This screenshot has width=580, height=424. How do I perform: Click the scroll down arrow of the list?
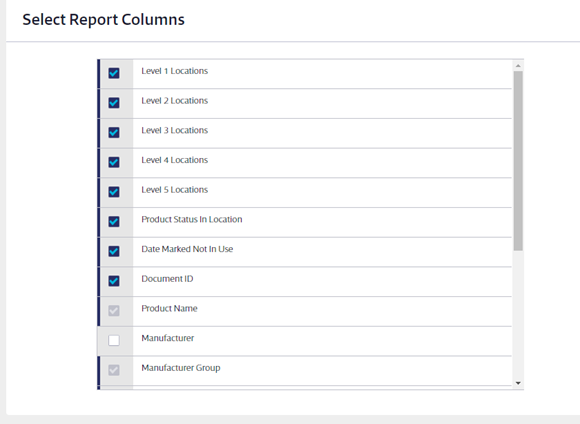tap(518, 383)
